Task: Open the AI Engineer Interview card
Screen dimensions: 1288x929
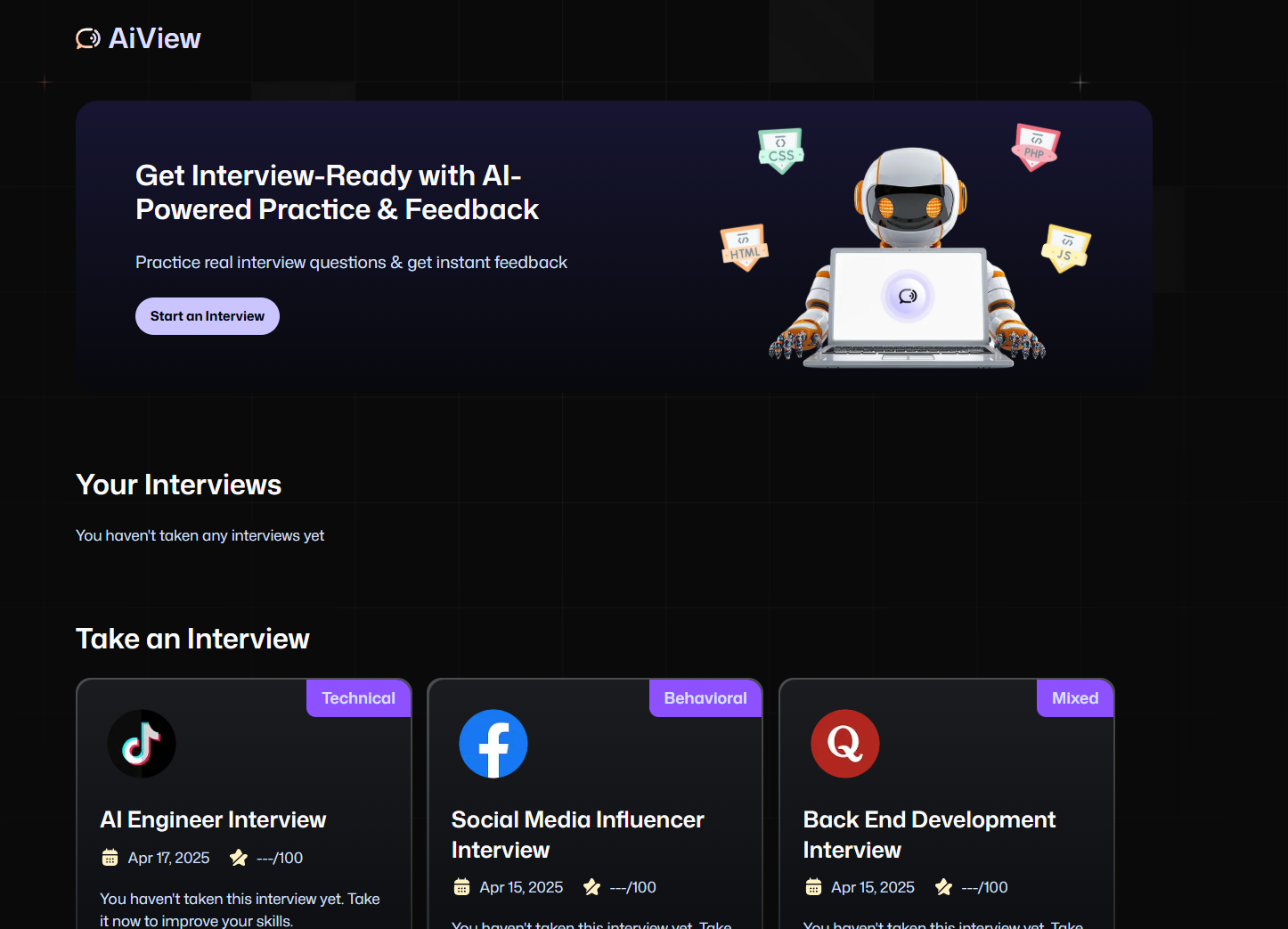Action: click(213, 819)
